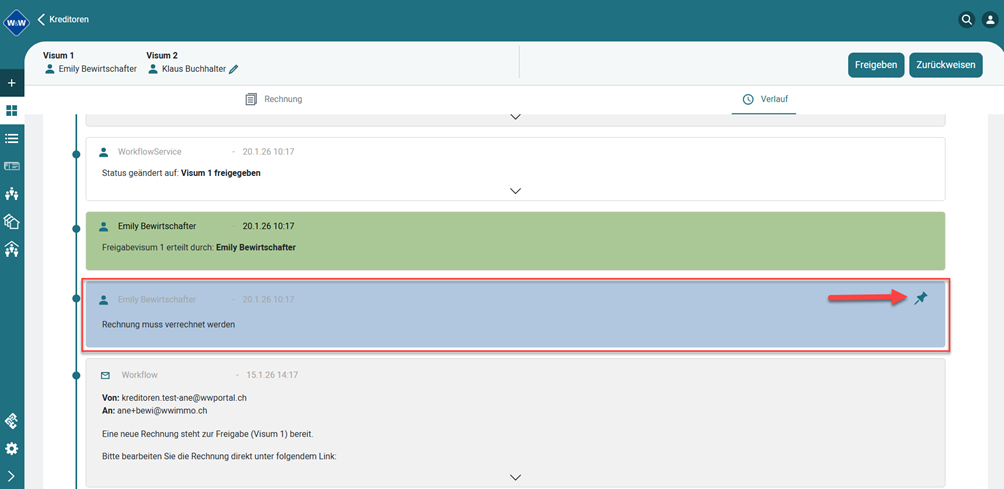Click sender address kreditoren.test-ane@wwportal.ch

(x=184, y=397)
